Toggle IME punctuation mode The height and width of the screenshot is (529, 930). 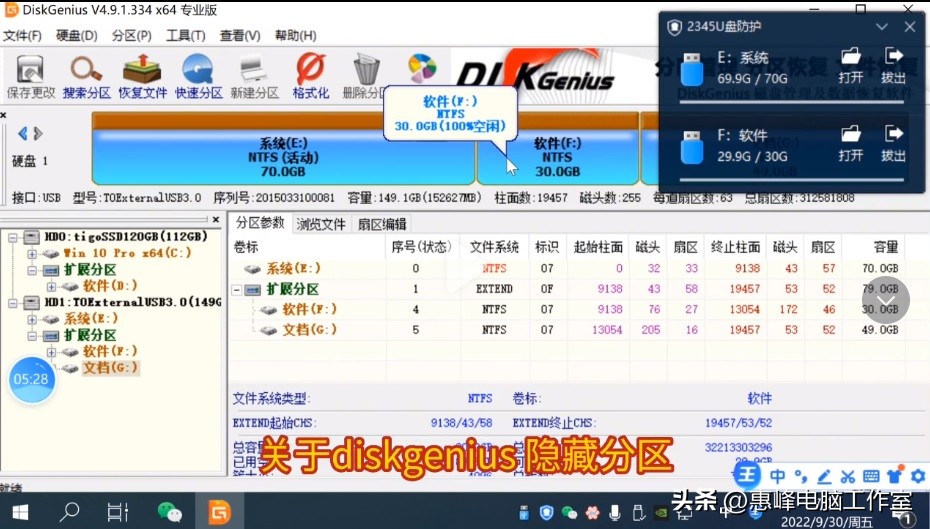[801, 476]
